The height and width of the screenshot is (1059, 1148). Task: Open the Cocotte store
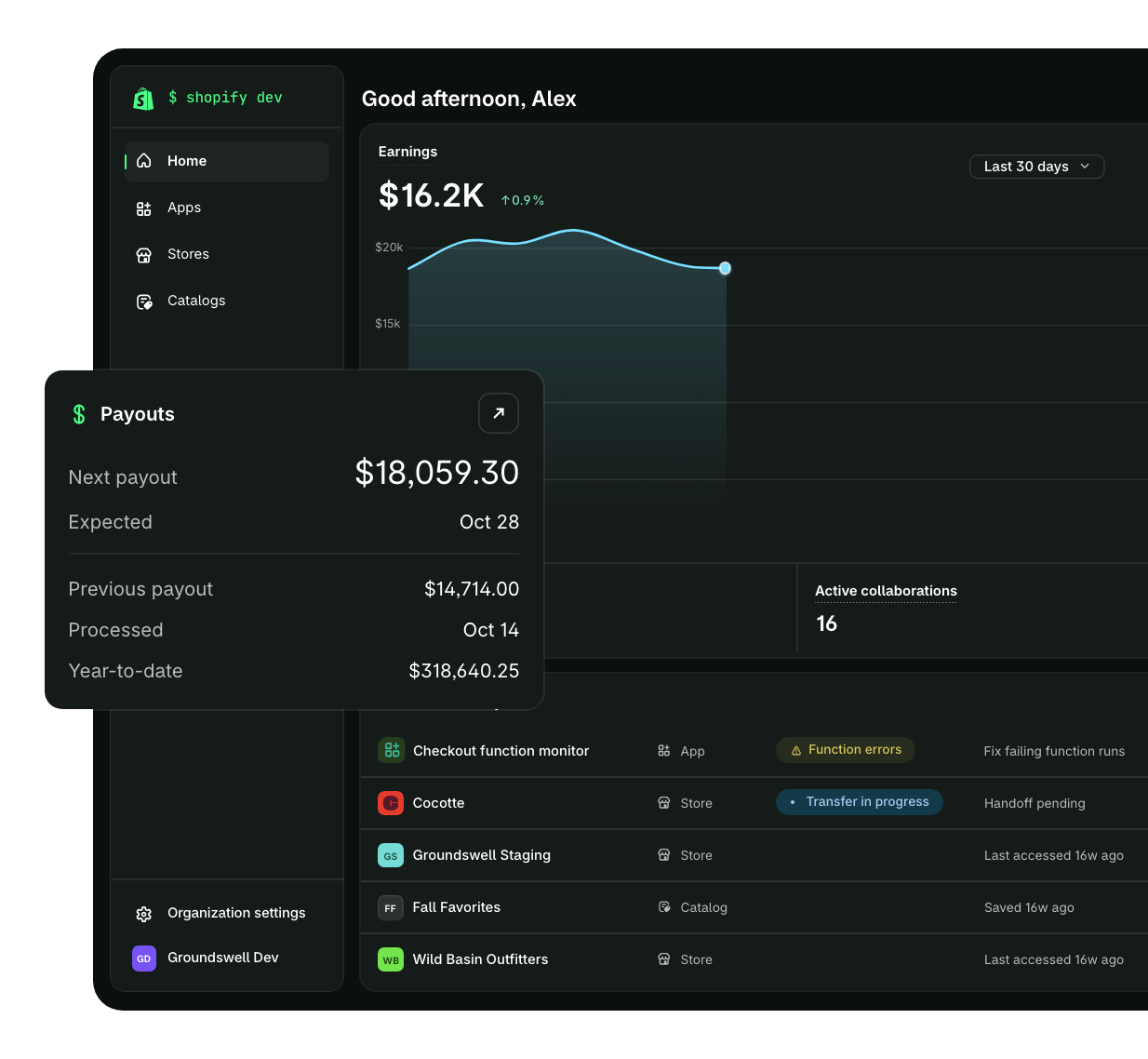point(438,803)
